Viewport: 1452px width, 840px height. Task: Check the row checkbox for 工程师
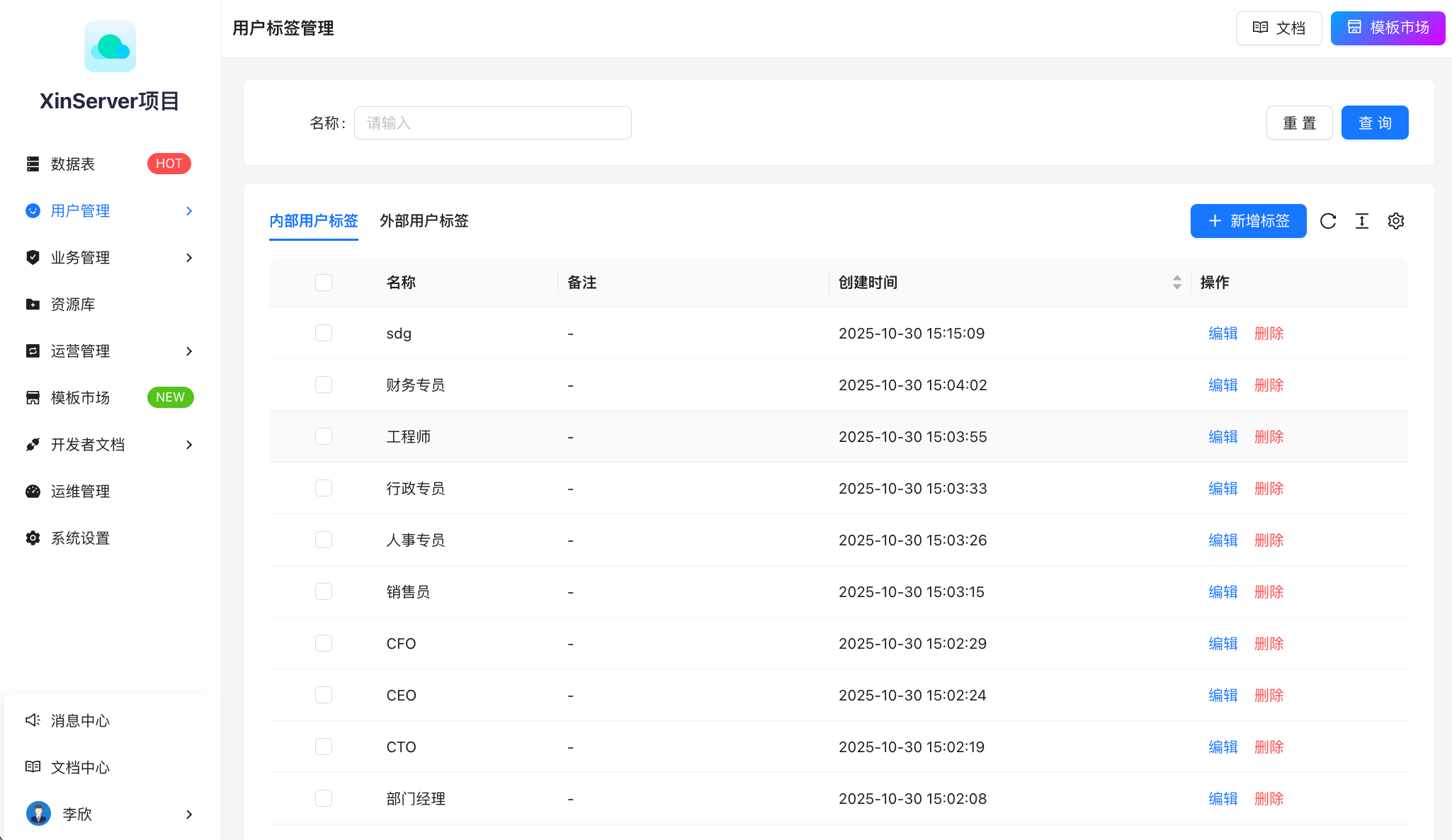click(x=324, y=436)
